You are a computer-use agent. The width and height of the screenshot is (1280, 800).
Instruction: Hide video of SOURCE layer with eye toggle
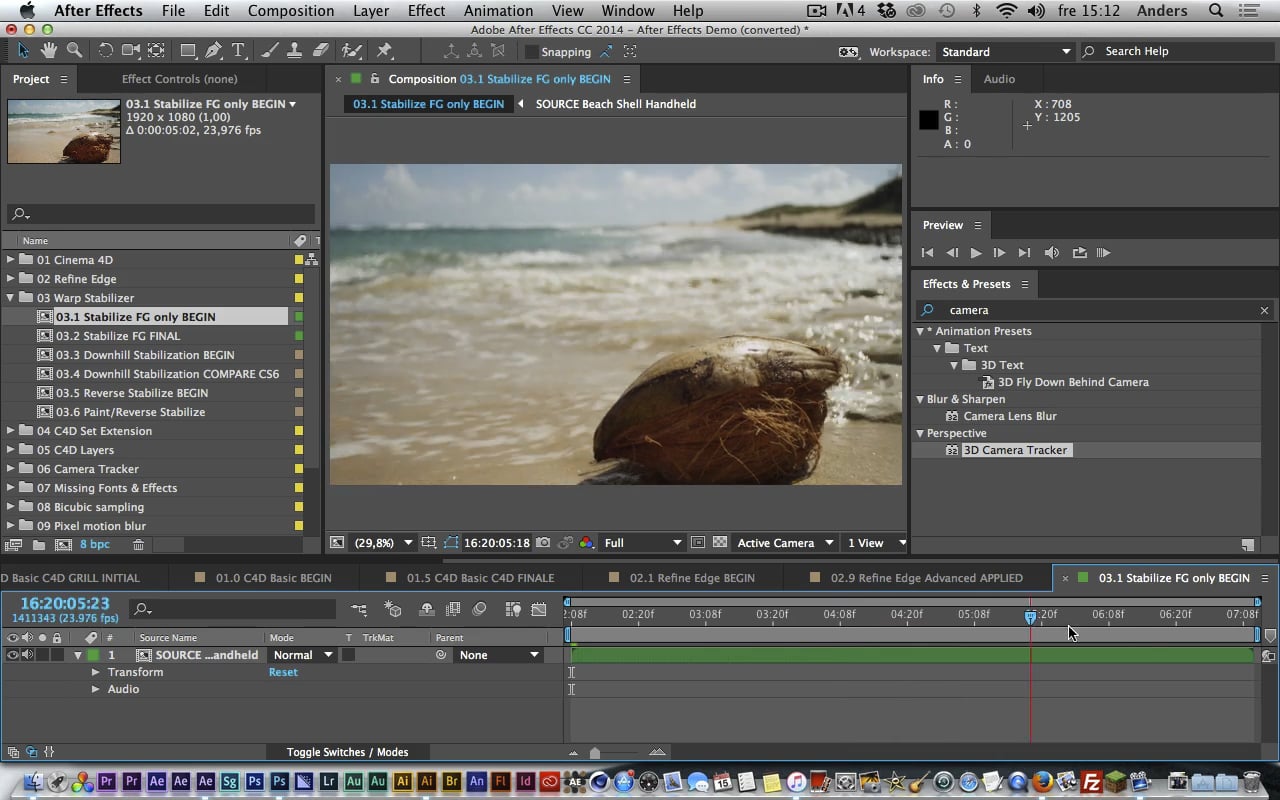[13, 655]
